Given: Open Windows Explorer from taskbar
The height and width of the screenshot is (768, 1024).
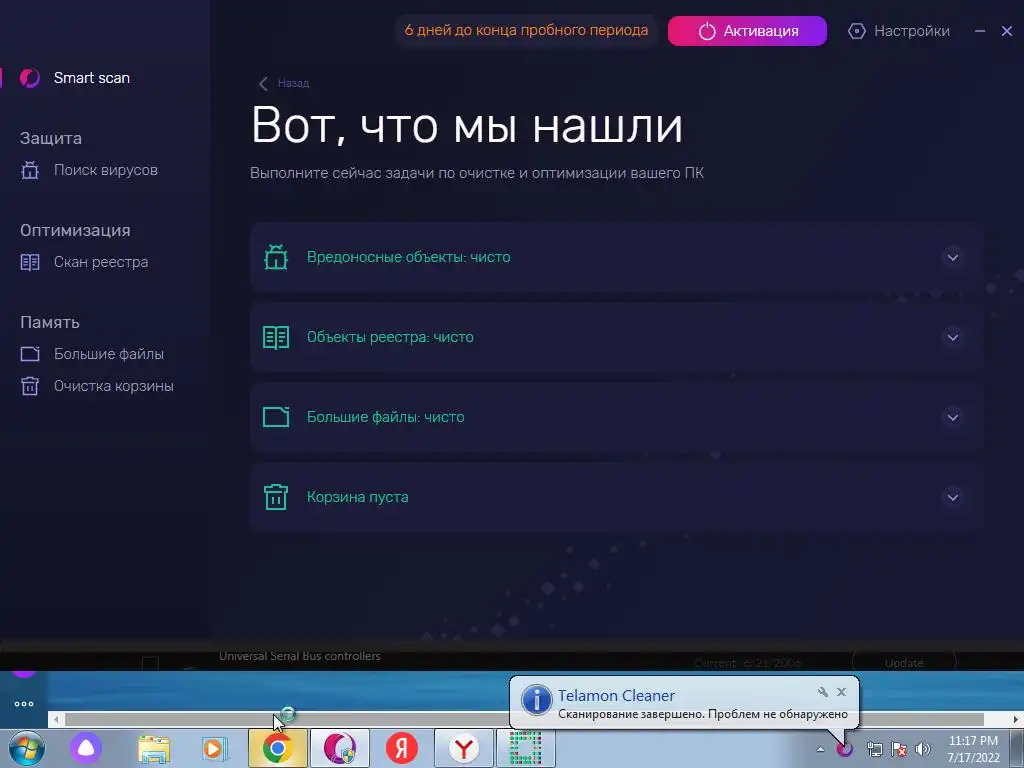Looking at the screenshot, I should coord(154,748).
